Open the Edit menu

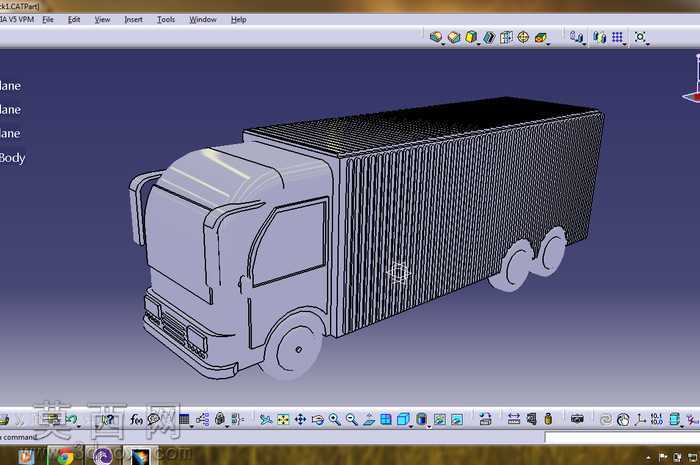pos(74,20)
